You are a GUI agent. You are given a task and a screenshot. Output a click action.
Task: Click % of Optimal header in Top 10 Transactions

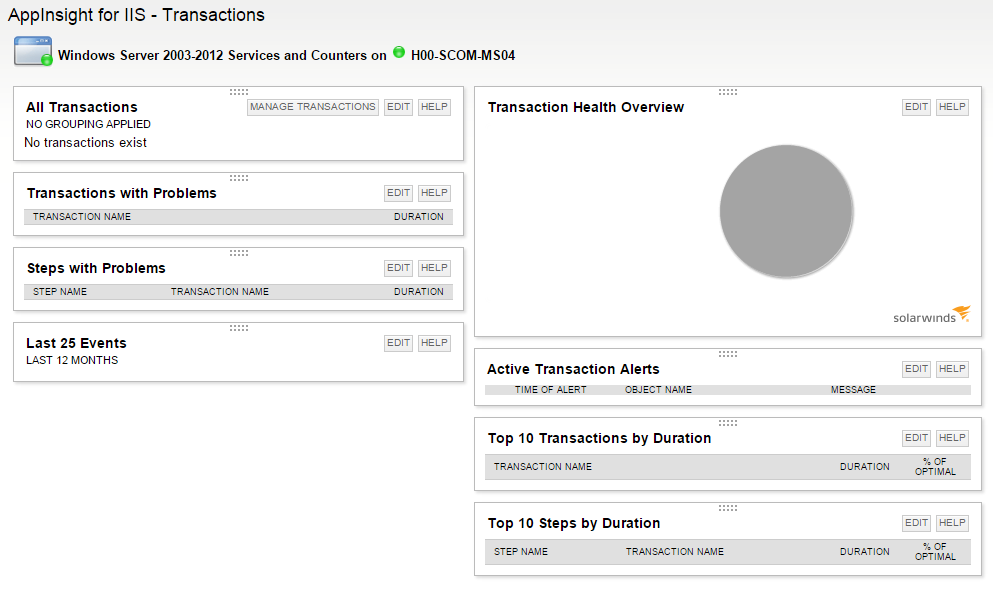tap(935, 467)
